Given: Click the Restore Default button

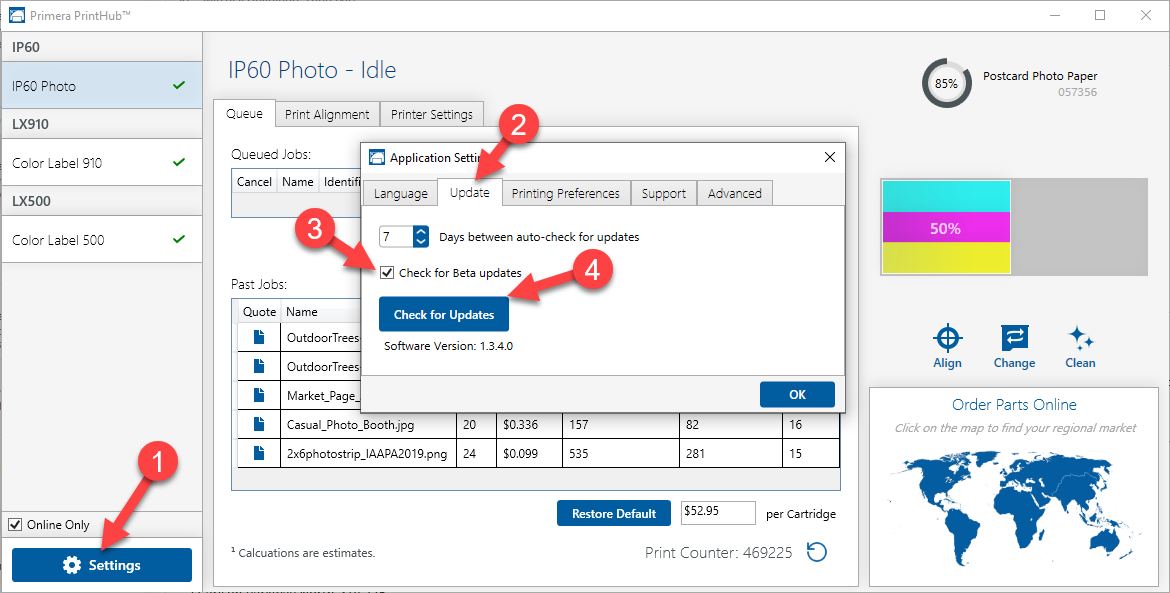Looking at the screenshot, I should click(613, 513).
